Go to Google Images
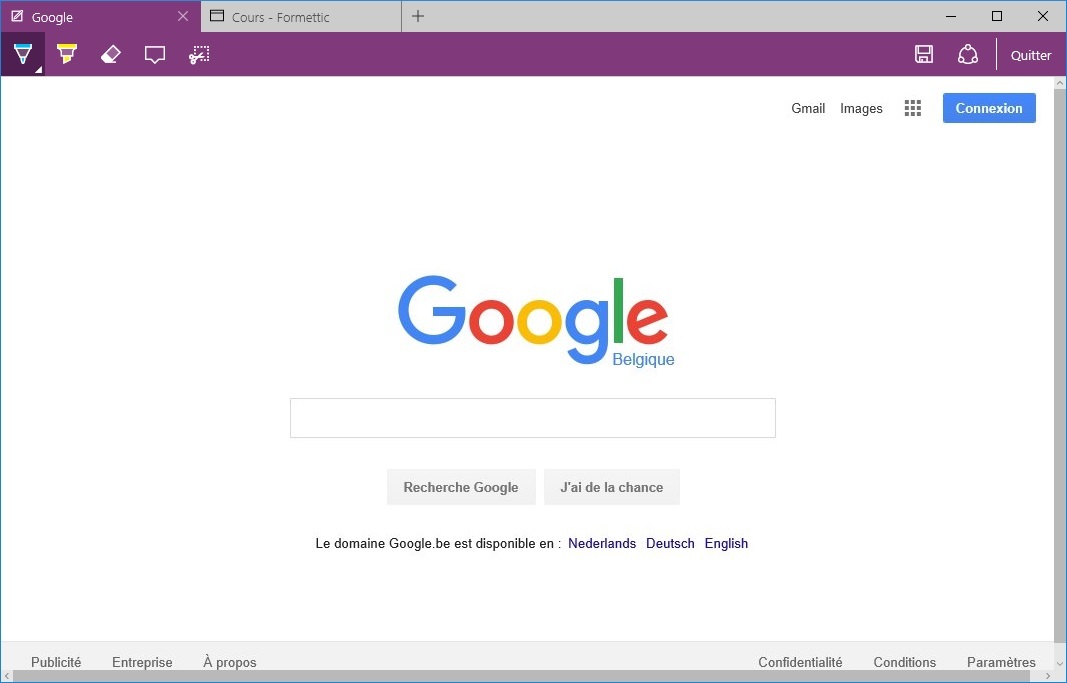This screenshot has width=1067, height=683. [861, 108]
